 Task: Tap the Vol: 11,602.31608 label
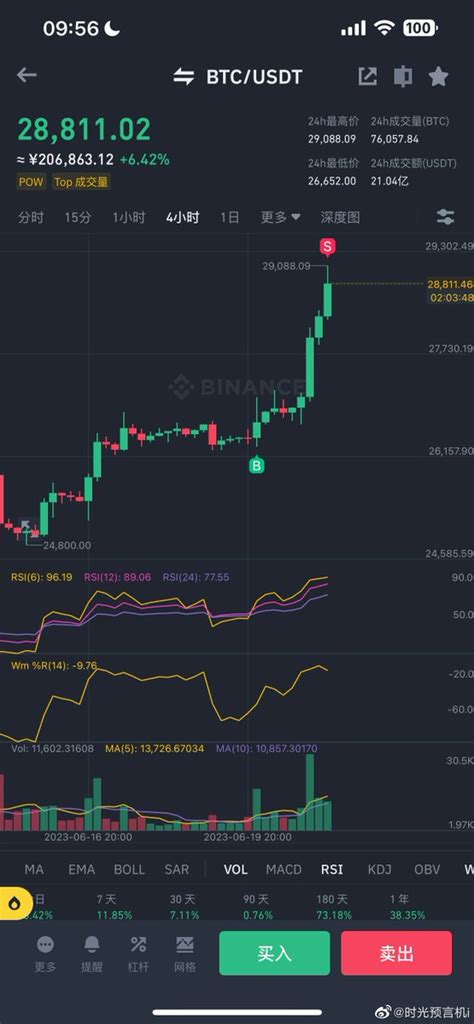[53, 748]
